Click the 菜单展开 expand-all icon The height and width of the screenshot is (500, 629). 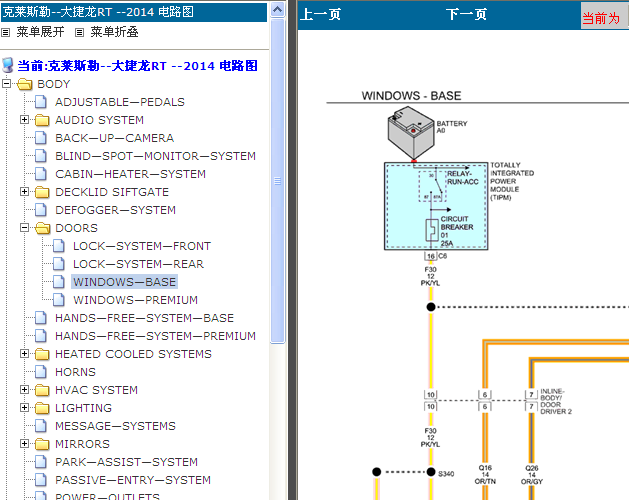pos(5,33)
